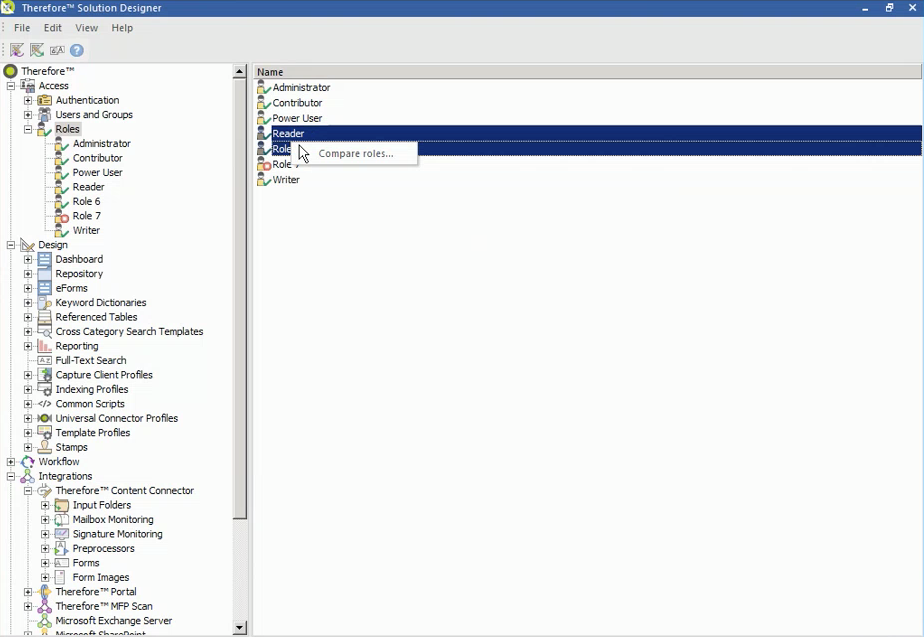Click the eForms icon
The height and width of the screenshot is (637, 924).
pos(43,288)
